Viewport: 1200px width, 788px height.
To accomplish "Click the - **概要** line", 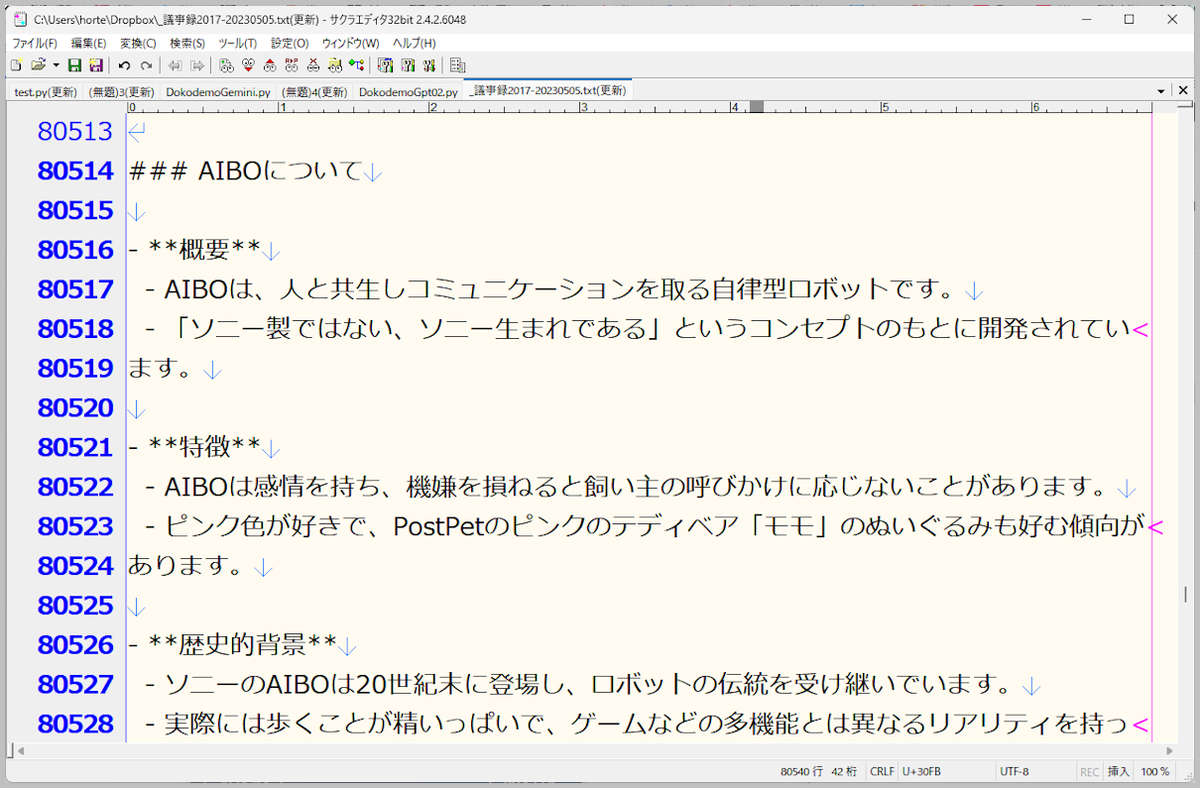I will tap(195, 250).
